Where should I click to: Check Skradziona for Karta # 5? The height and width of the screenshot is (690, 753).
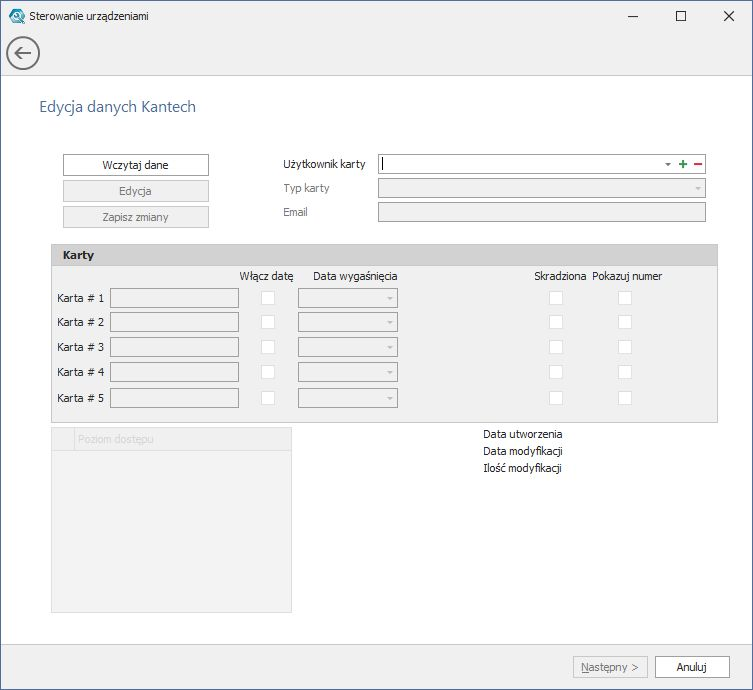556,398
